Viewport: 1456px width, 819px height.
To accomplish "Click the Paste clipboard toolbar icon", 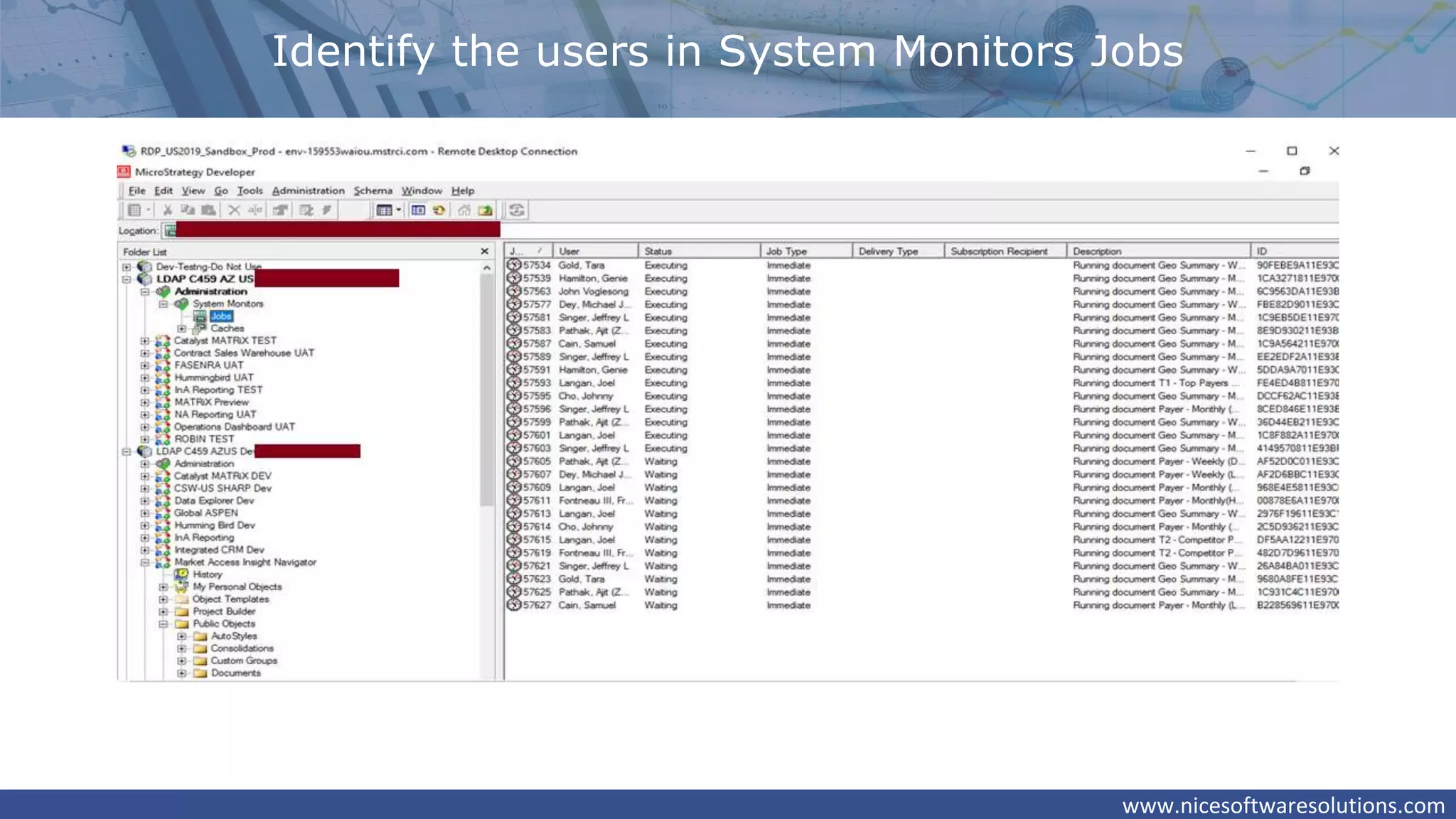I will (208, 210).
